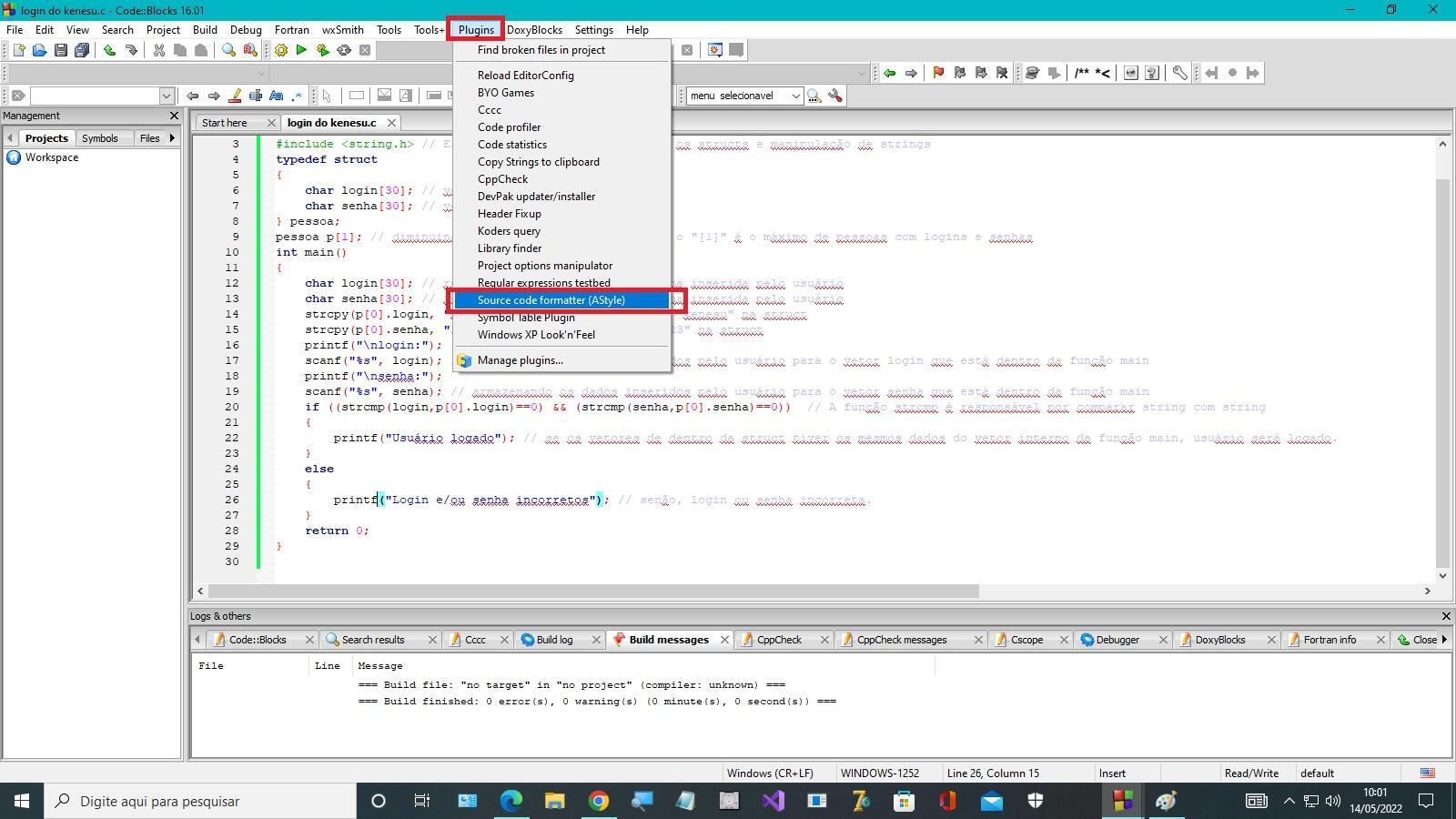Switch to the Build log tab
The image size is (1456, 819).
(x=554, y=640)
